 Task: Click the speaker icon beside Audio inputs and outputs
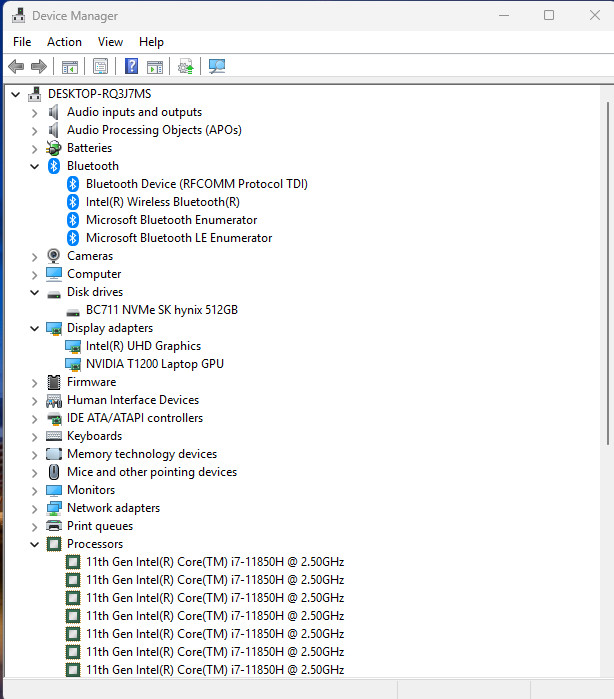coord(54,112)
